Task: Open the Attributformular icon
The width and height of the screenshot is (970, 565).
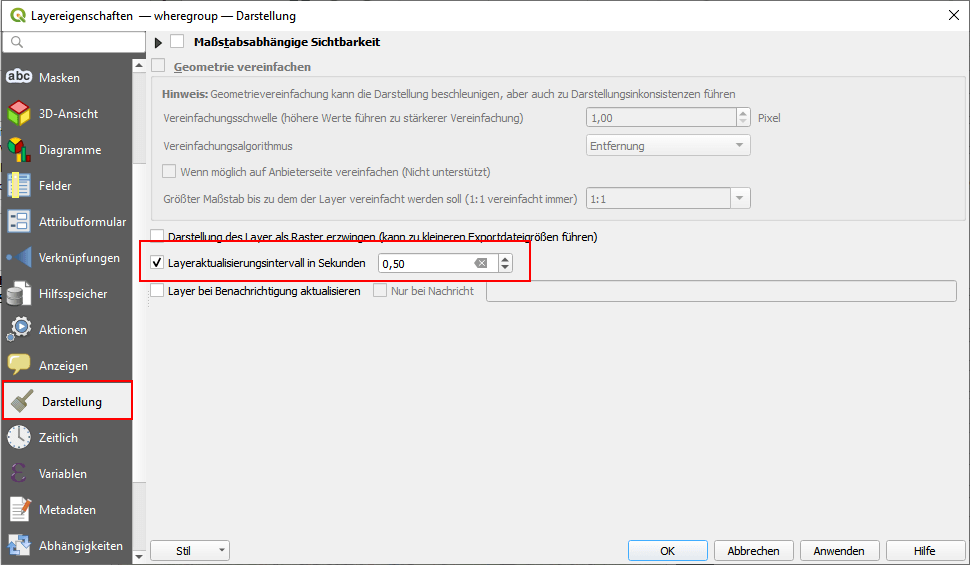Action: point(20,222)
